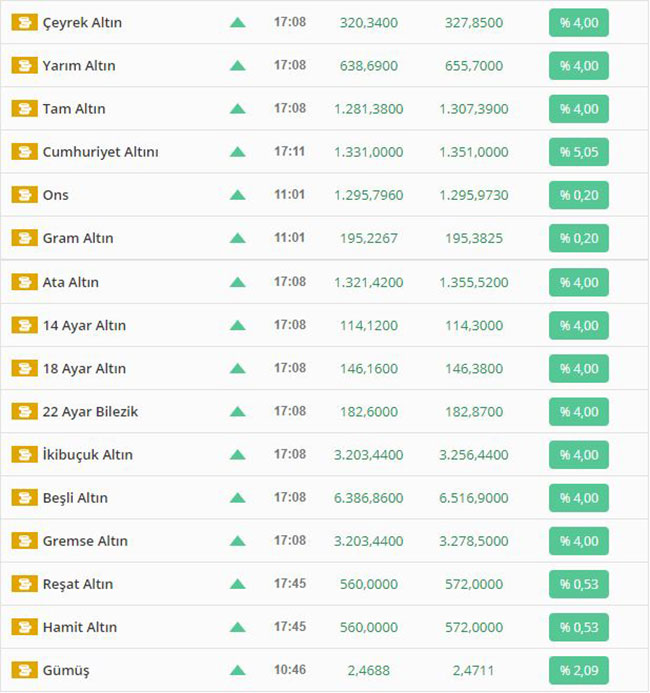Viewport: 650px width, 693px height.
Task: Open the Tam Altın link
Action: coord(74,109)
